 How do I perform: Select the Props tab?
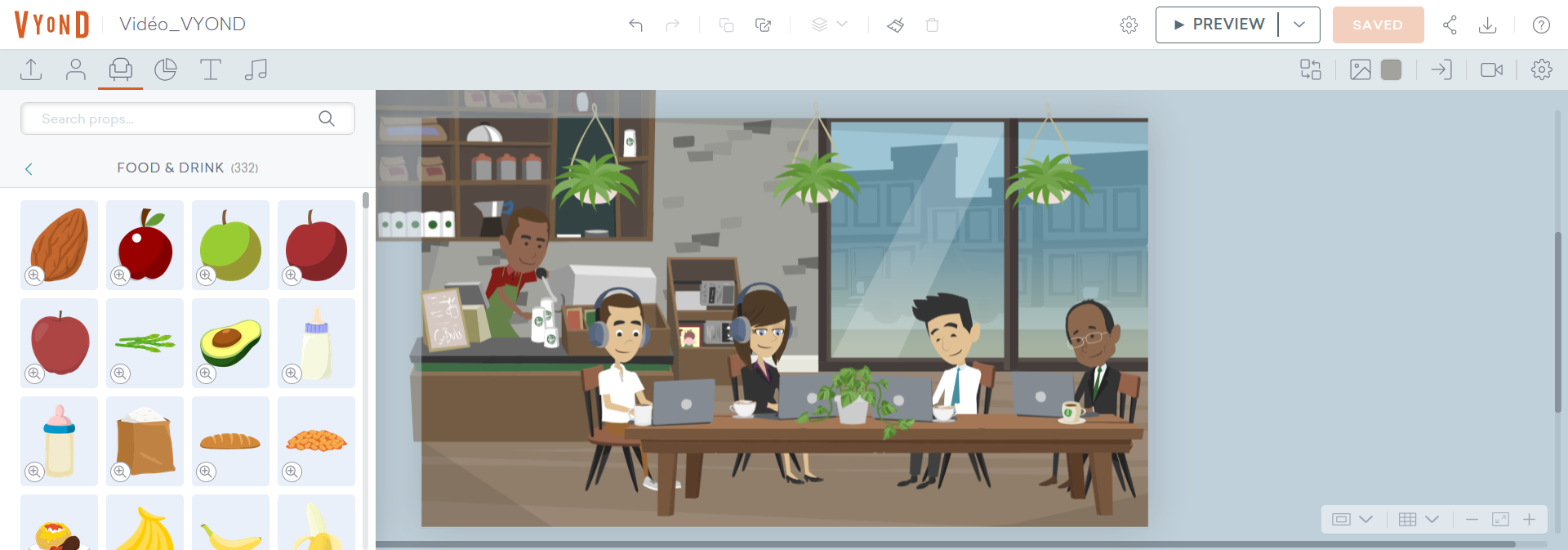121,69
